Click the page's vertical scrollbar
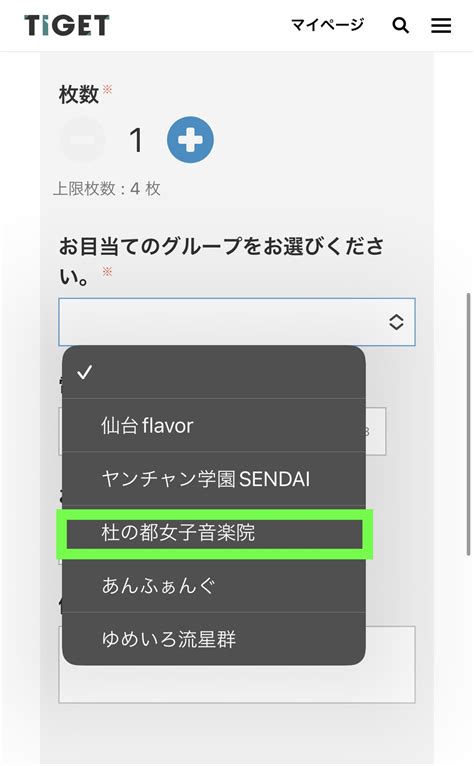This screenshot has height=766, width=474. coord(469,424)
